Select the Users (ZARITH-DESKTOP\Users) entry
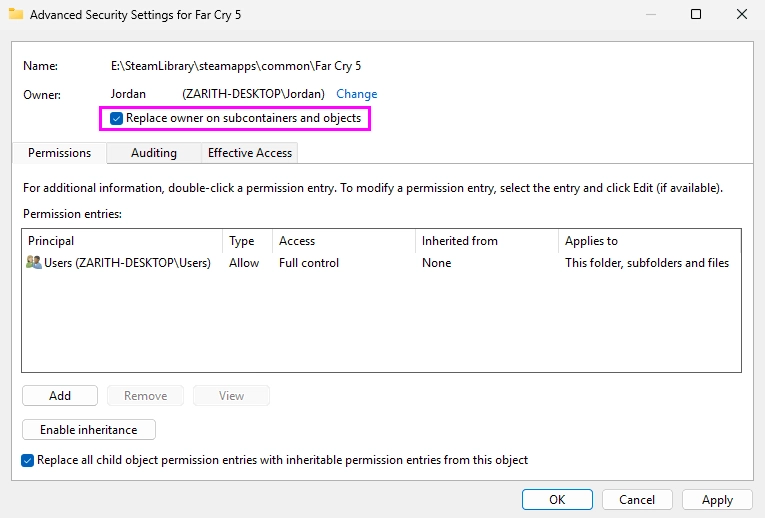The height and width of the screenshot is (518, 765). 381,263
